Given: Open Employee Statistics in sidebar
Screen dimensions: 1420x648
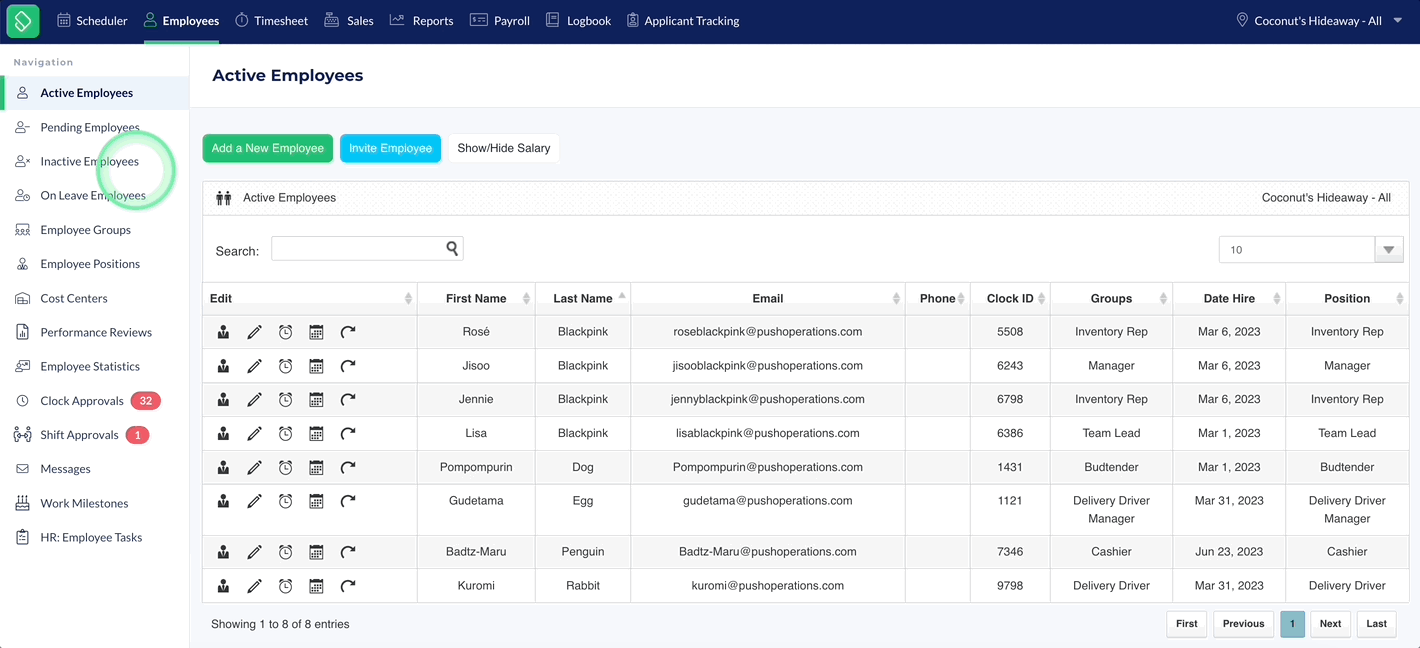Looking at the screenshot, I should pos(90,366).
